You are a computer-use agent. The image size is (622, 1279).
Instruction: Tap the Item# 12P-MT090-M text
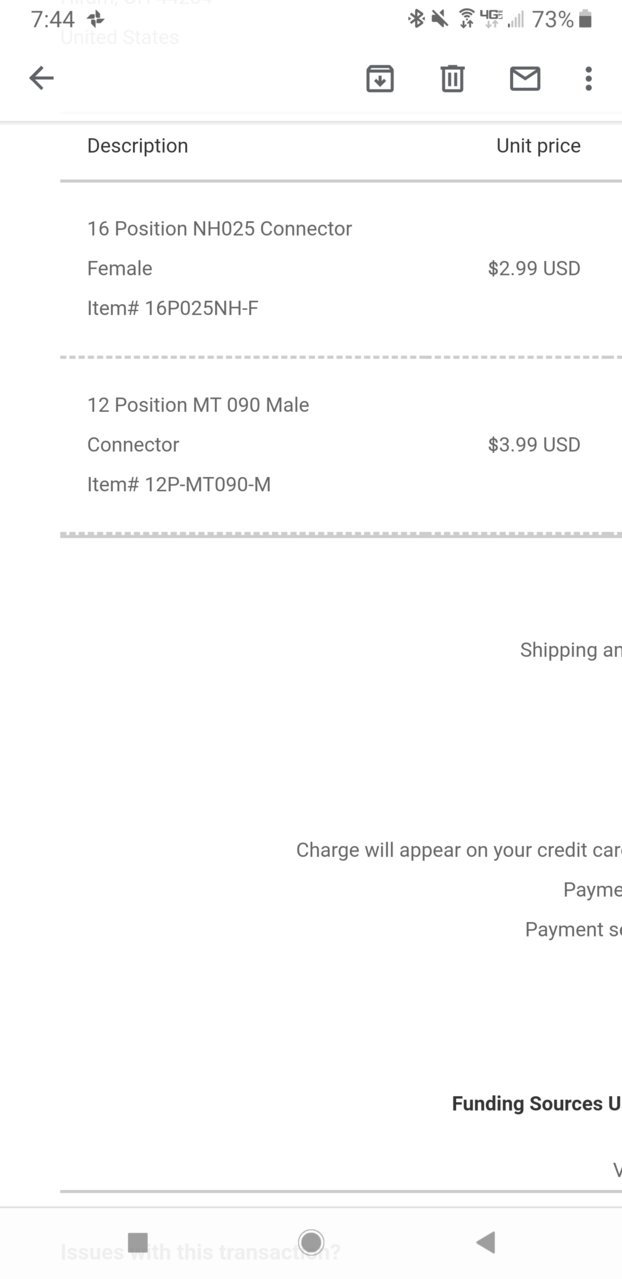[179, 485]
